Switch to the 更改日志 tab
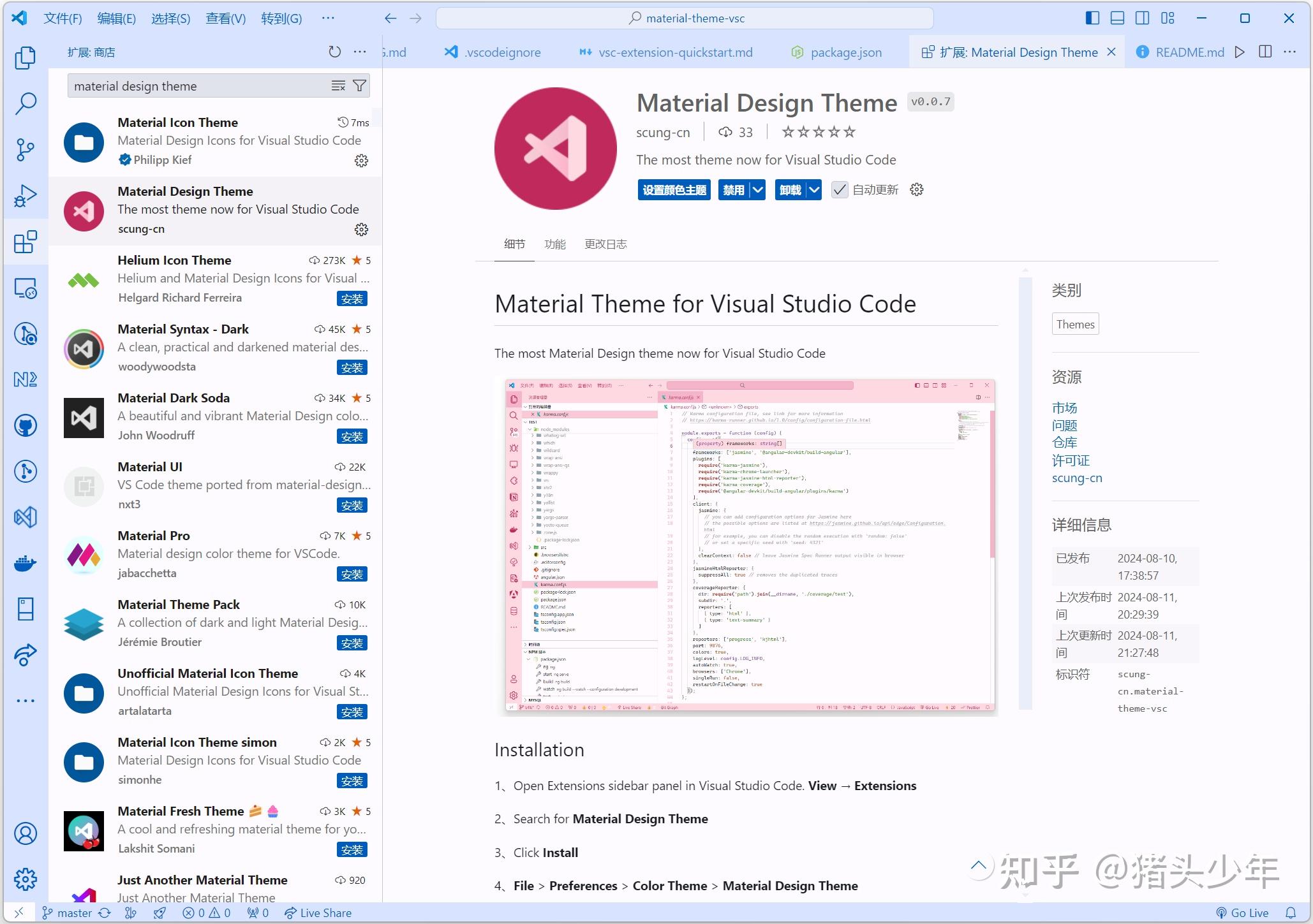1313x924 pixels. [605, 244]
